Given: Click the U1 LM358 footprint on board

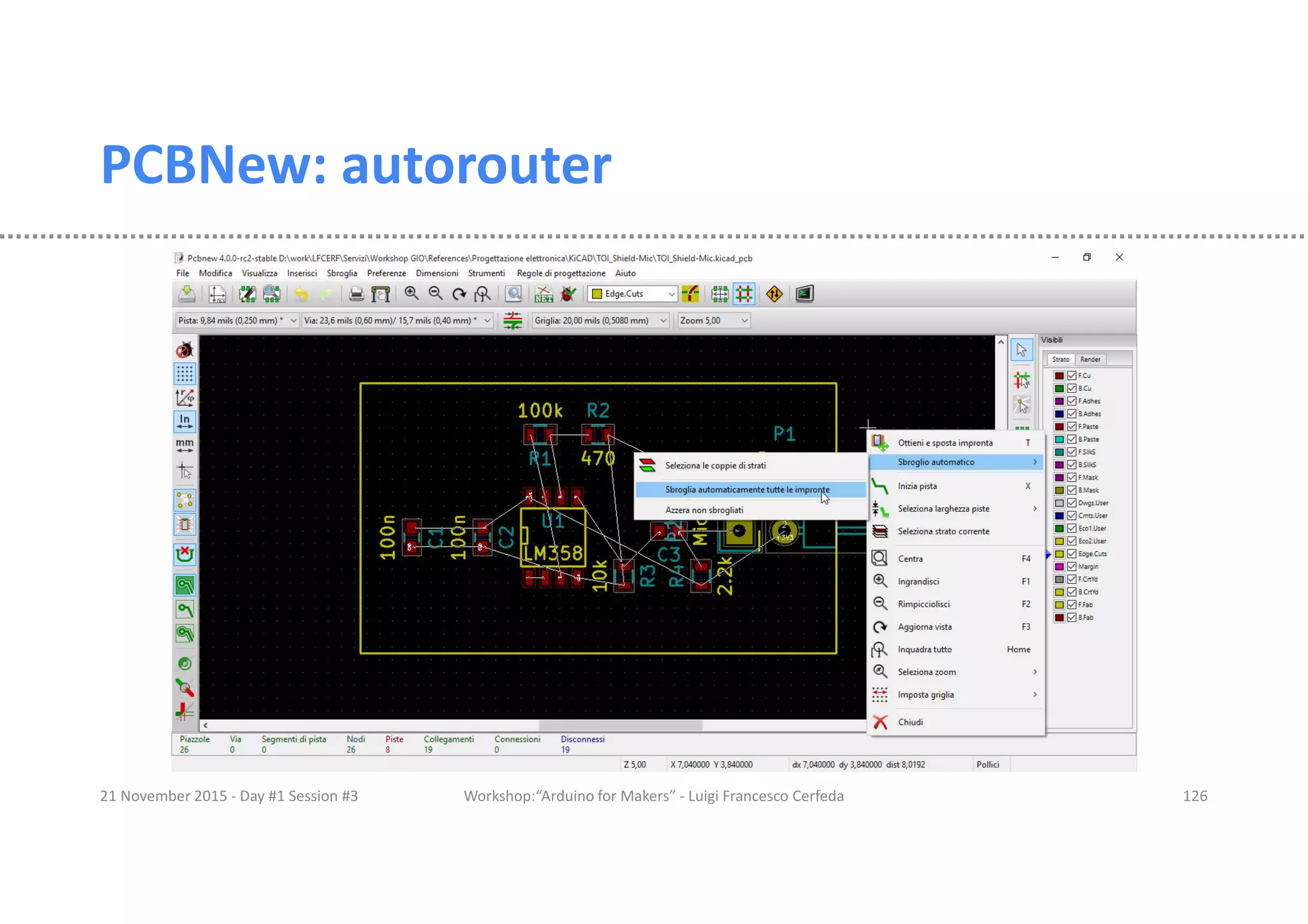Looking at the screenshot, I should click(553, 538).
